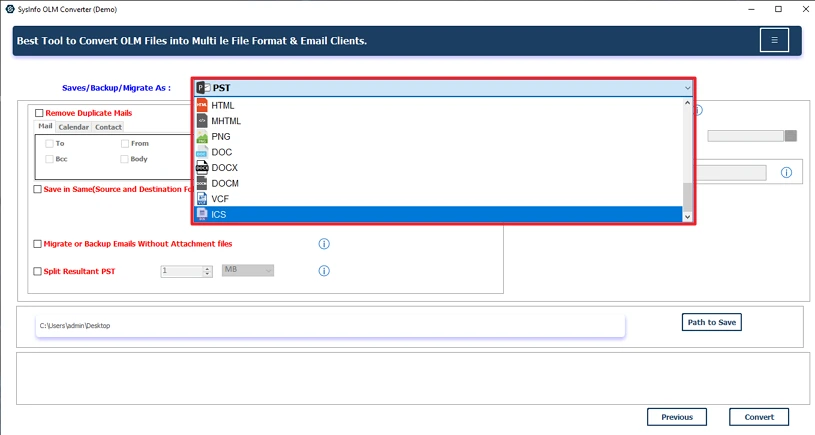The width and height of the screenshot is (815, 435).
Task: Choose DOC from the format list
Action: pyautogui.click(x=438, y=152)
